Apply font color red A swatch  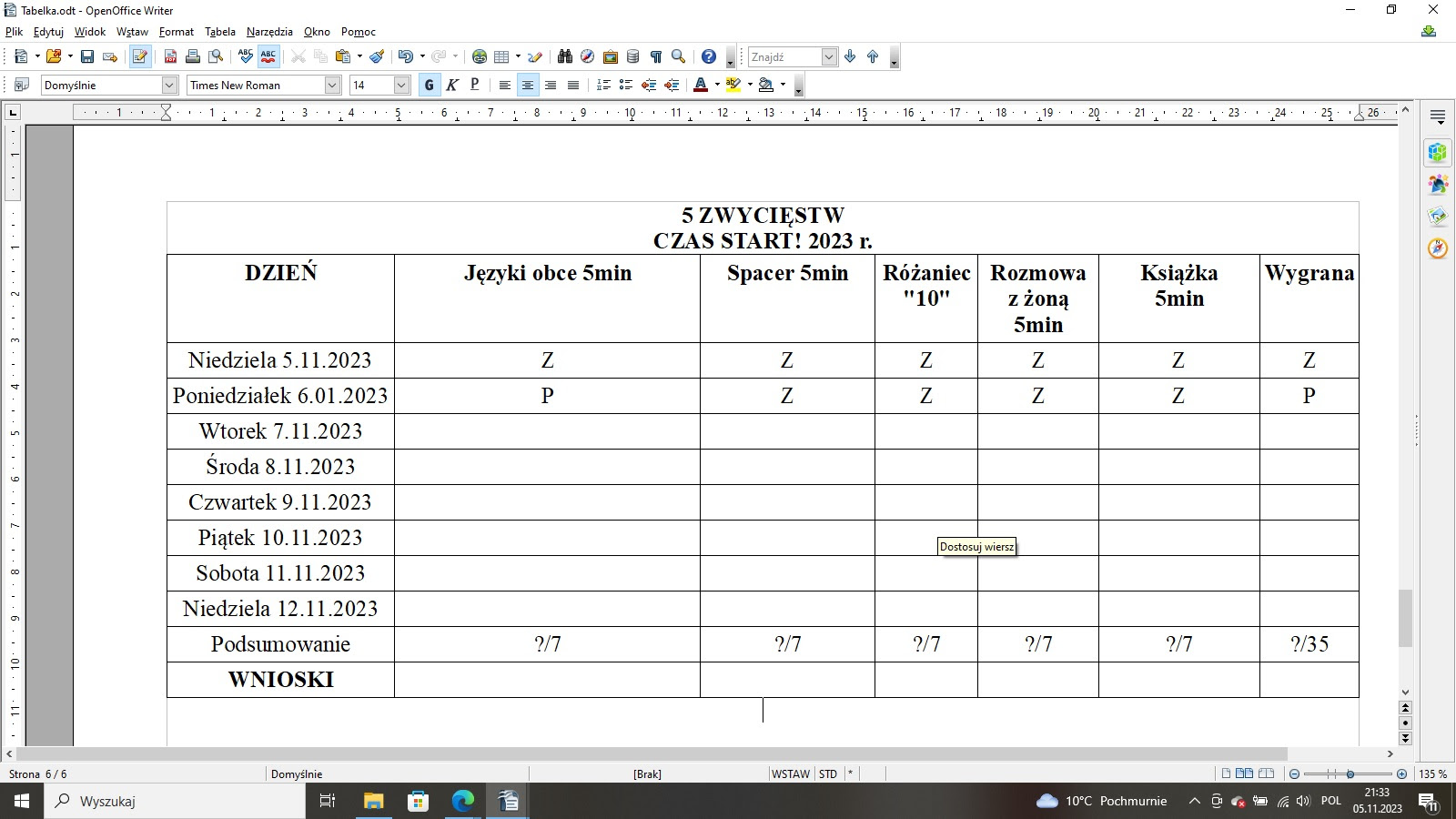click(701, 85)
